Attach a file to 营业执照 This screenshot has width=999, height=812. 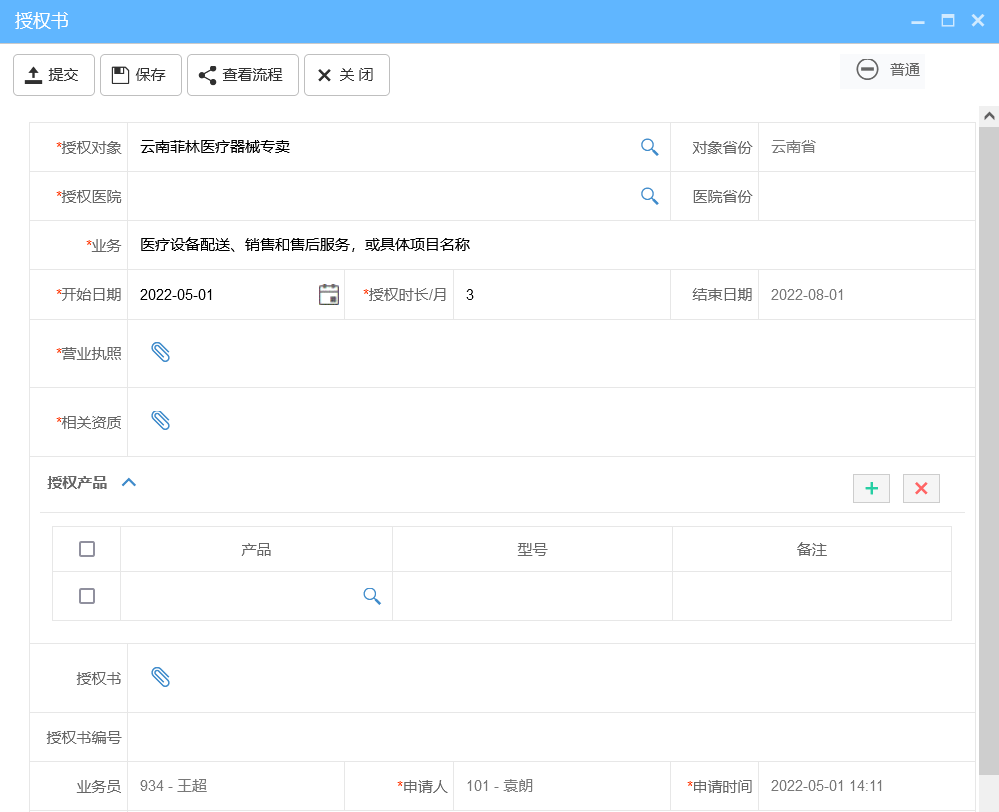click(x=160, y=352)
